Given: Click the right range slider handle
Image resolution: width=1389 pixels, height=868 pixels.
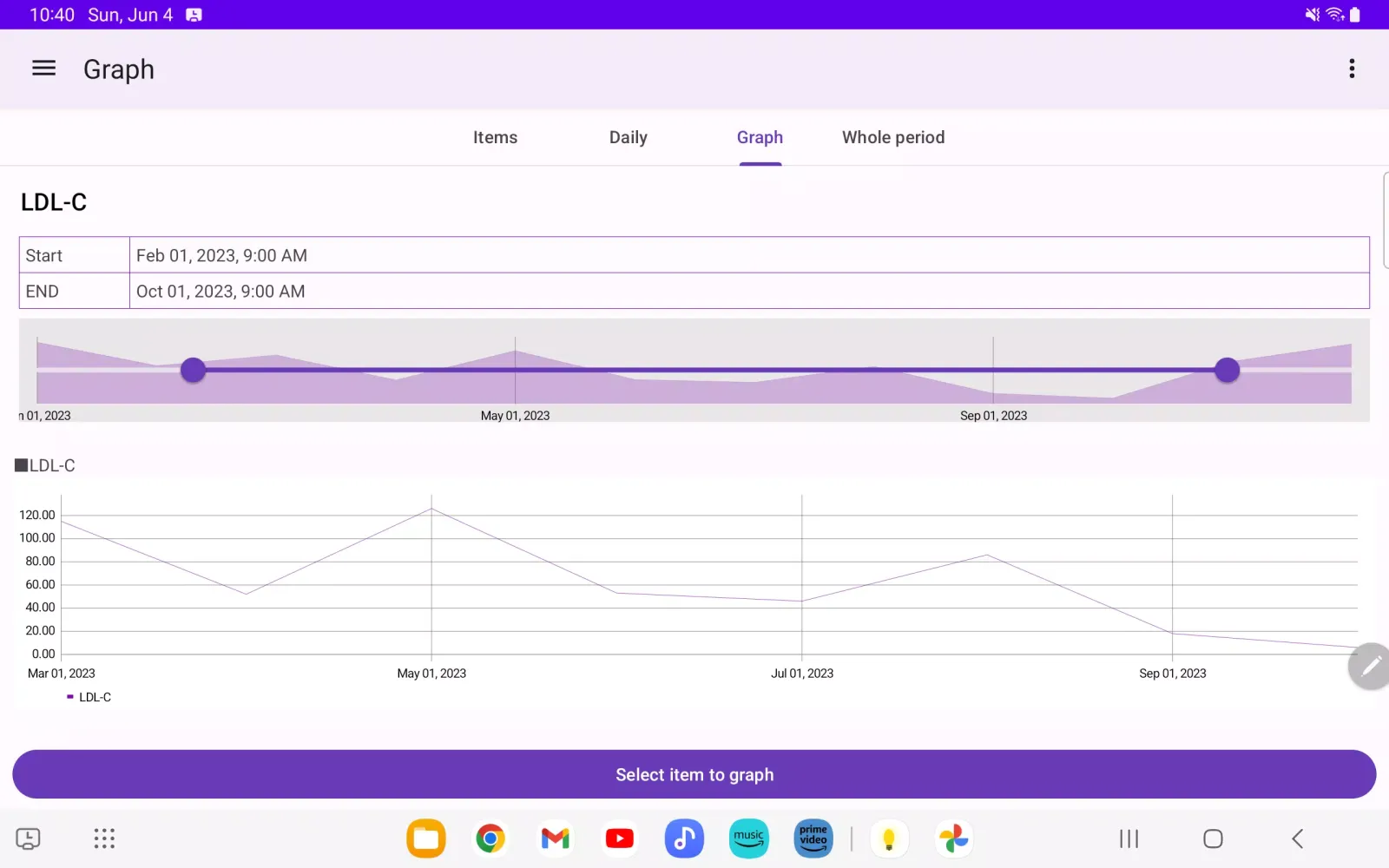Looking at the screenshot, I should (x=1227, y=370).
